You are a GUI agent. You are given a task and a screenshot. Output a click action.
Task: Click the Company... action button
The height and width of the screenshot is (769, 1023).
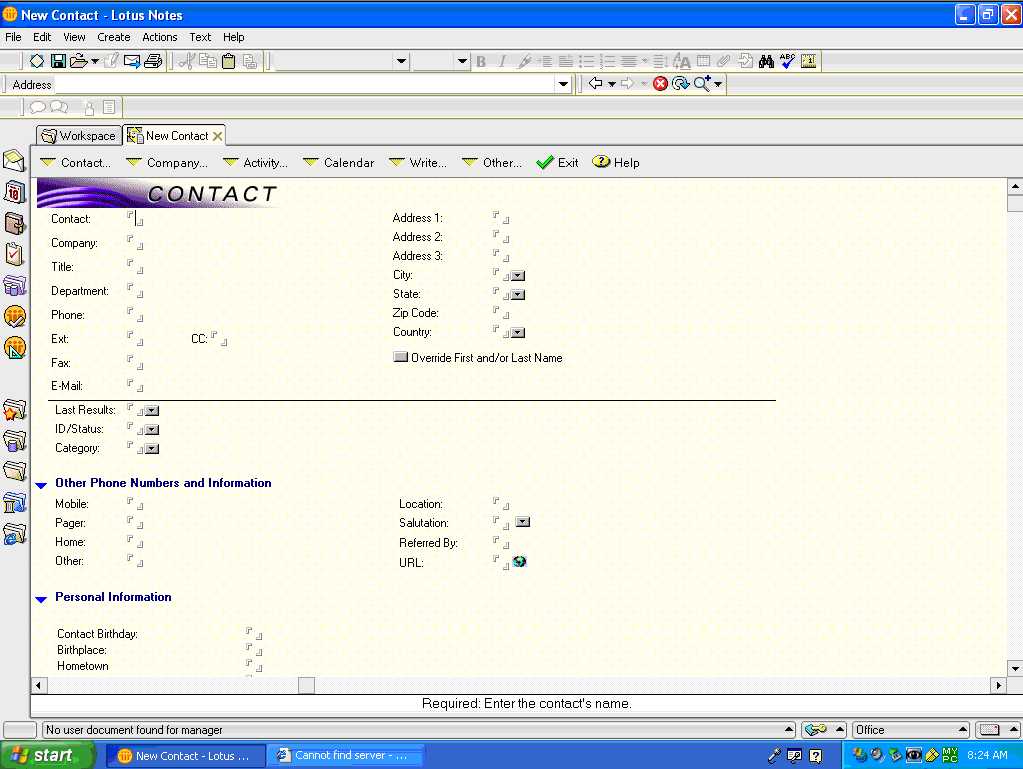pyautogui.click(x=167, y=162)
